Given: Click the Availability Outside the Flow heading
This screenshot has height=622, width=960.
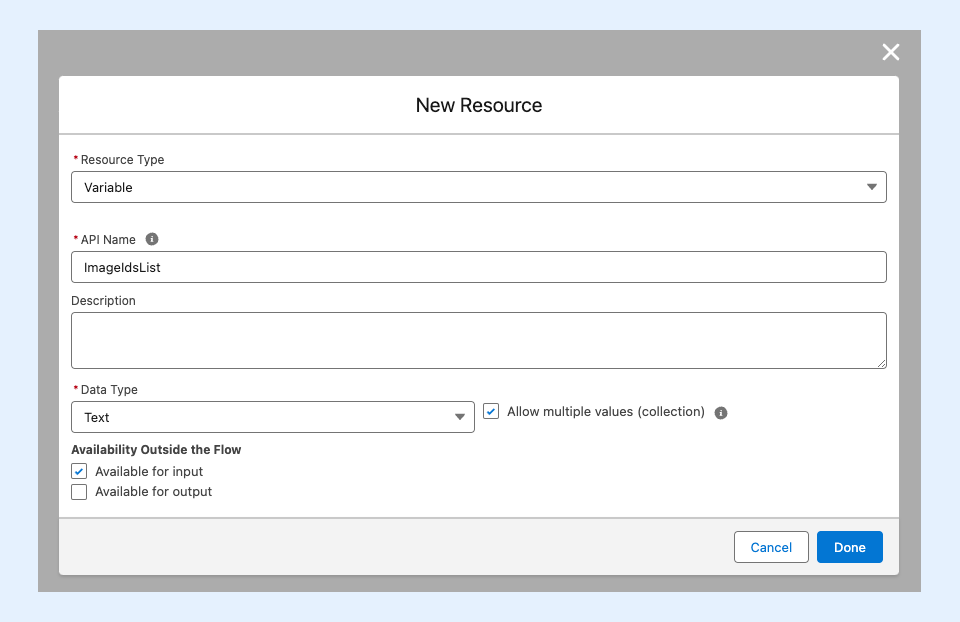Looking at the screenshot, I should point(156,450).
